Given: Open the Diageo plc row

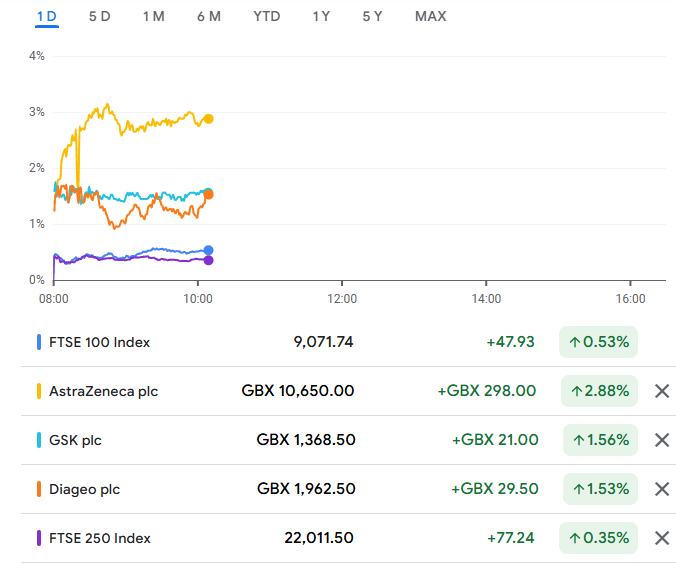Looking at the screenshot, I should click(348, 489).
